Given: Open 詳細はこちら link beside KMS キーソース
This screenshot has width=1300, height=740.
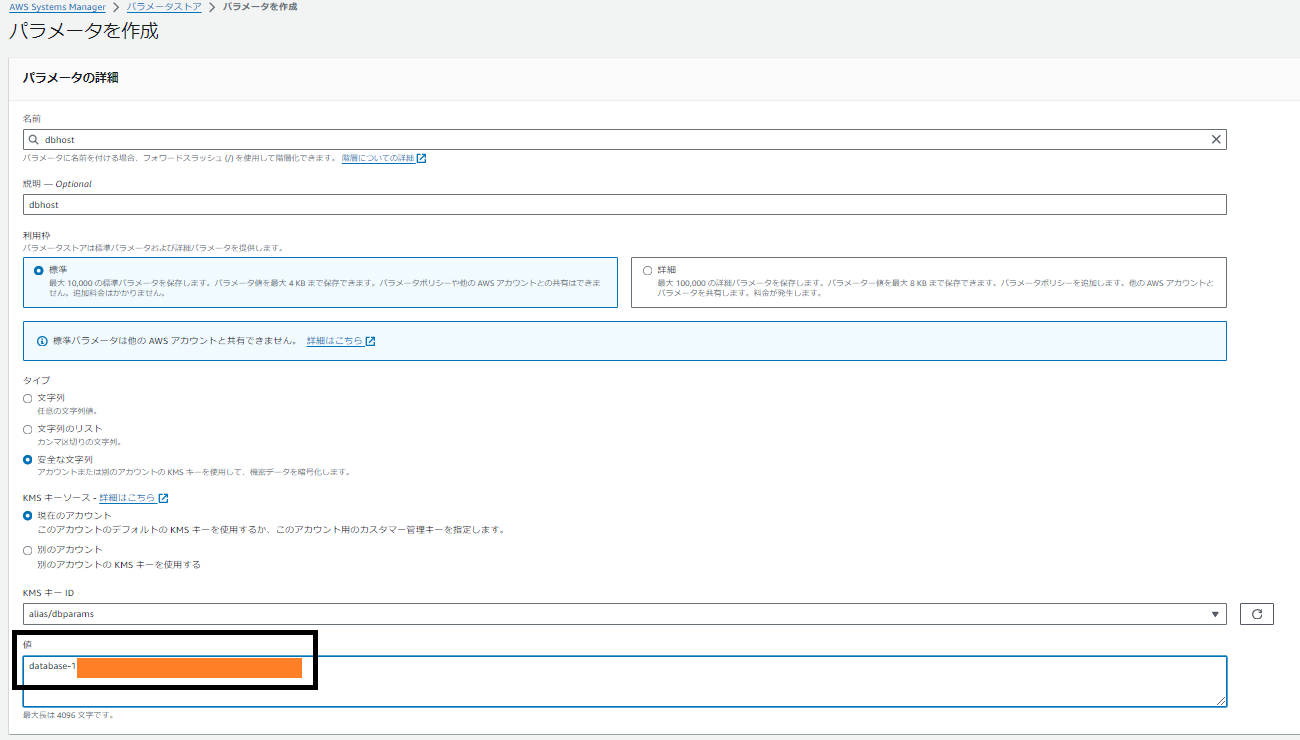Looking at the screenshot, I should [127, 498].
